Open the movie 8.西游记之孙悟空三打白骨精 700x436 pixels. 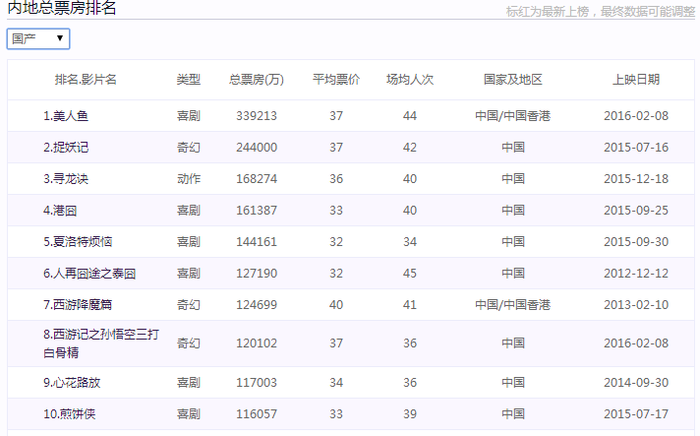point(101,344)
